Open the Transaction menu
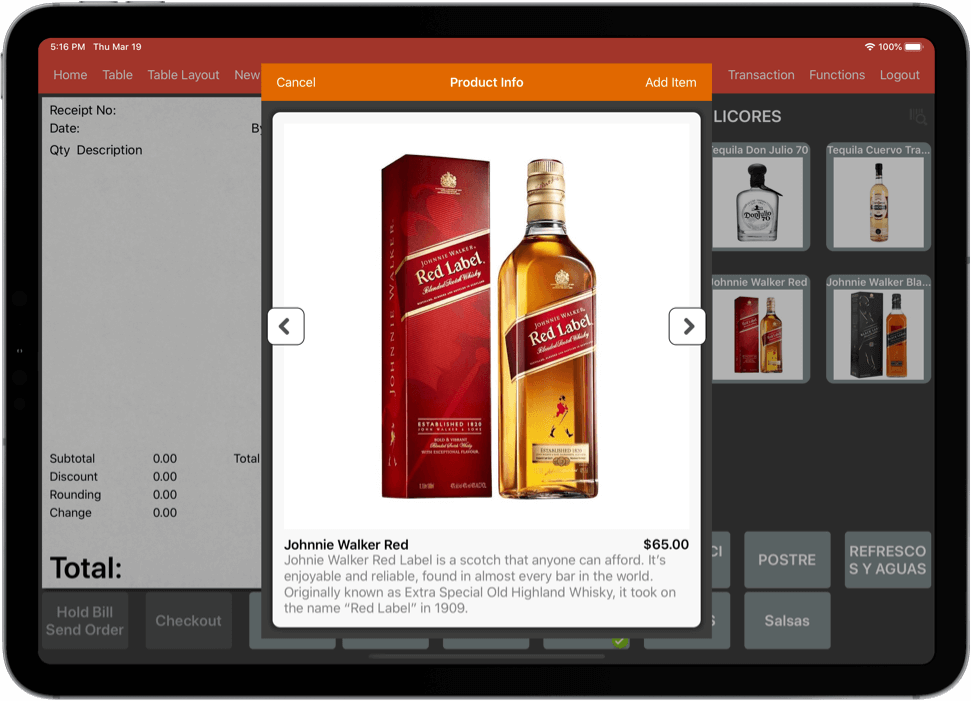This screenshot has width=971, height=701. (x=761, y=75)
